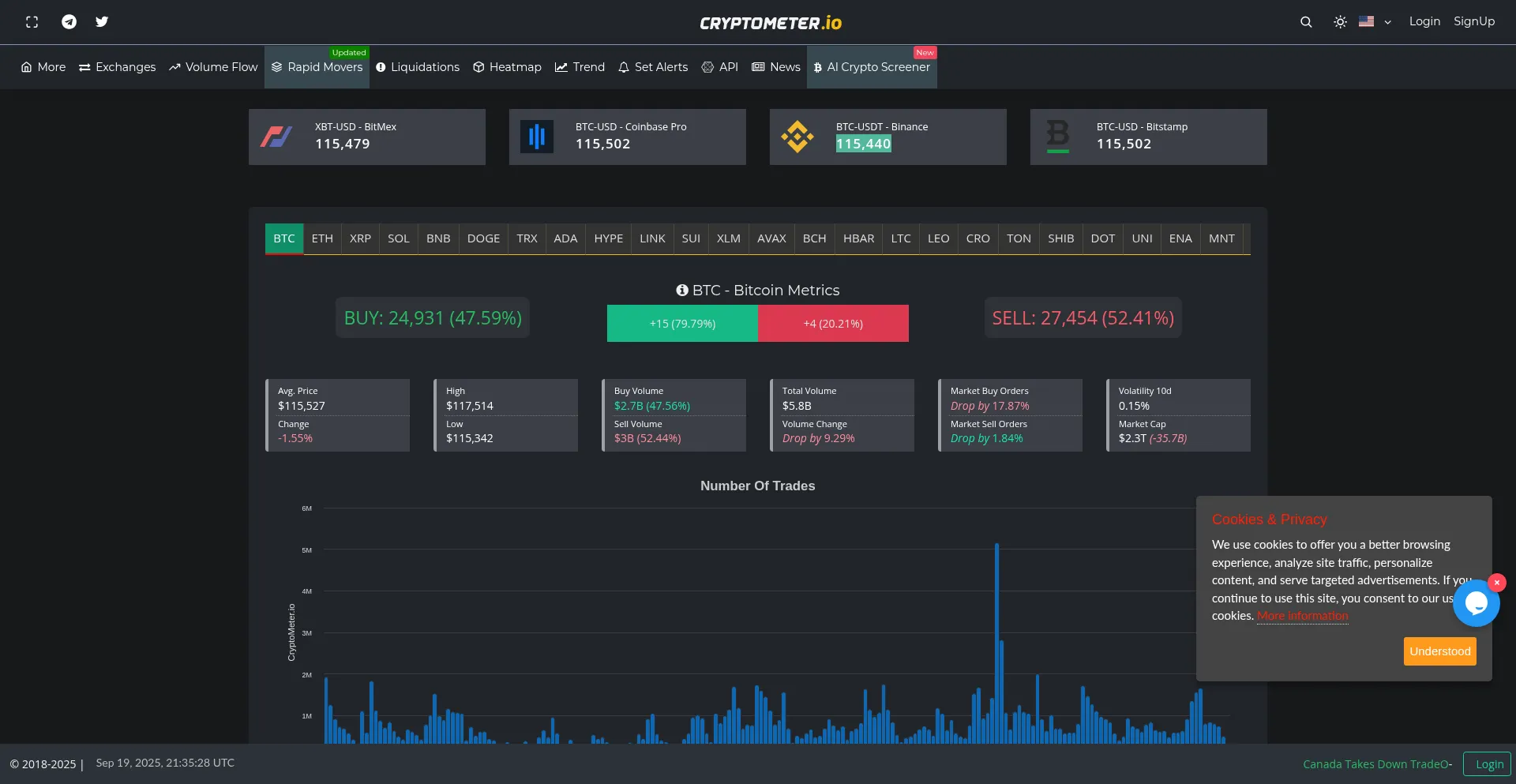
Task: Select the MNT coin tab
Action: tap(1221, 238)
